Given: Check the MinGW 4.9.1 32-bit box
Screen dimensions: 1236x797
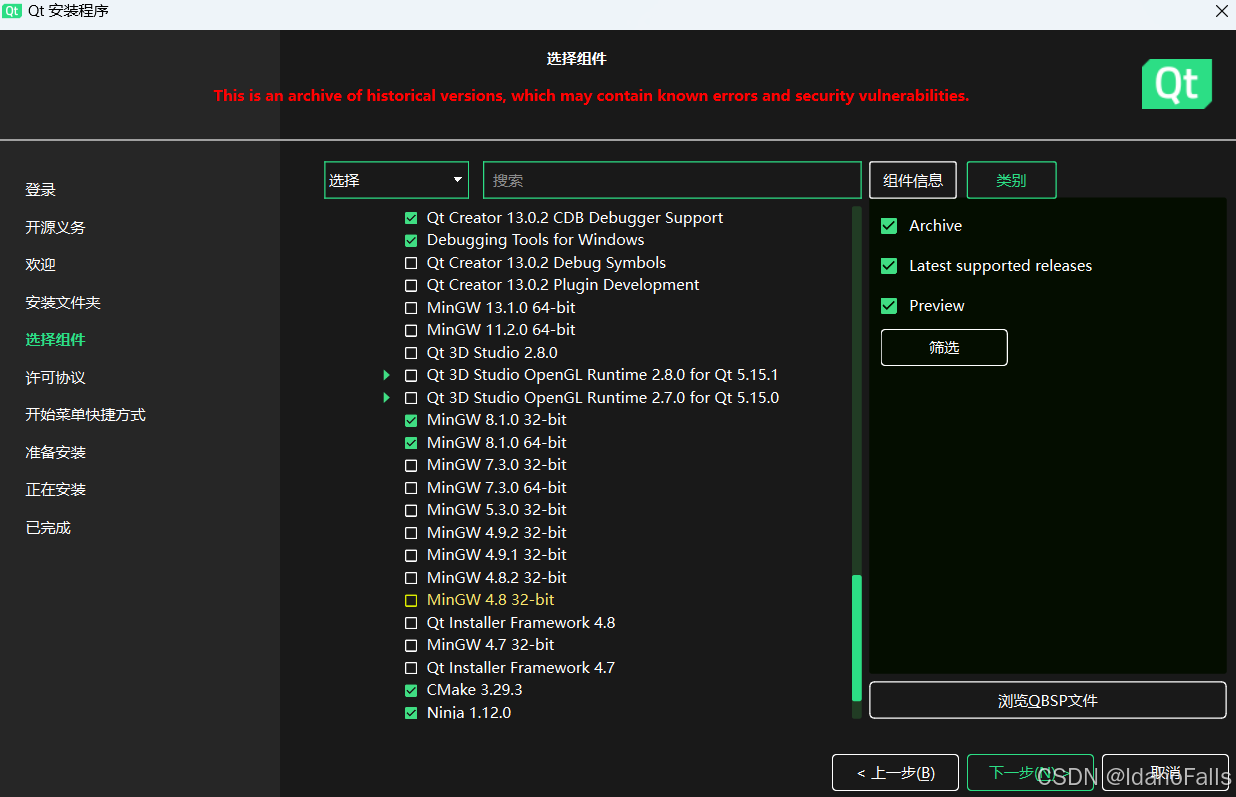Looking at the screenshot, I should (411, 555).
